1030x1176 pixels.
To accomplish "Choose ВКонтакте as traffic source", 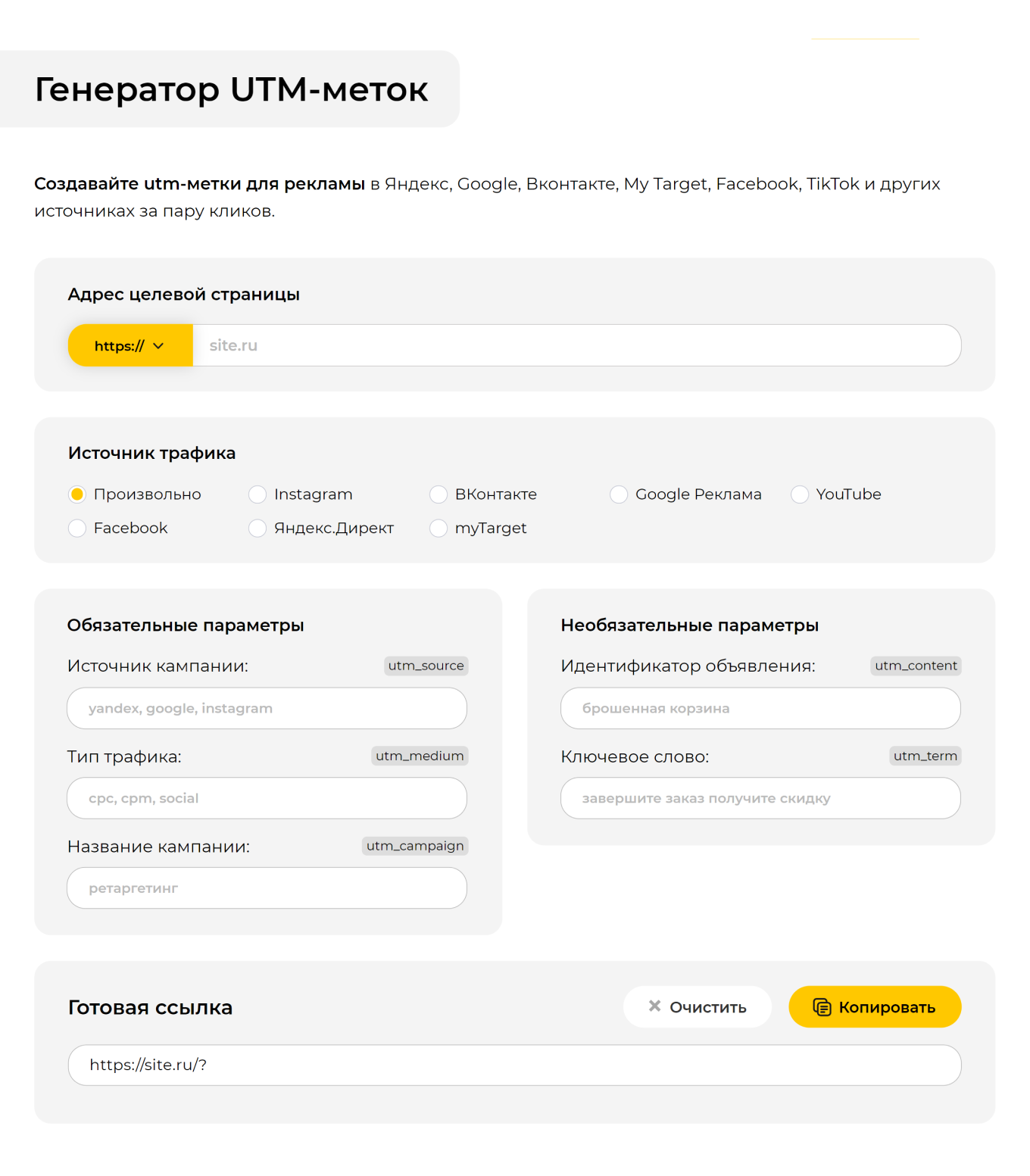I will click(x=439, y=494).
